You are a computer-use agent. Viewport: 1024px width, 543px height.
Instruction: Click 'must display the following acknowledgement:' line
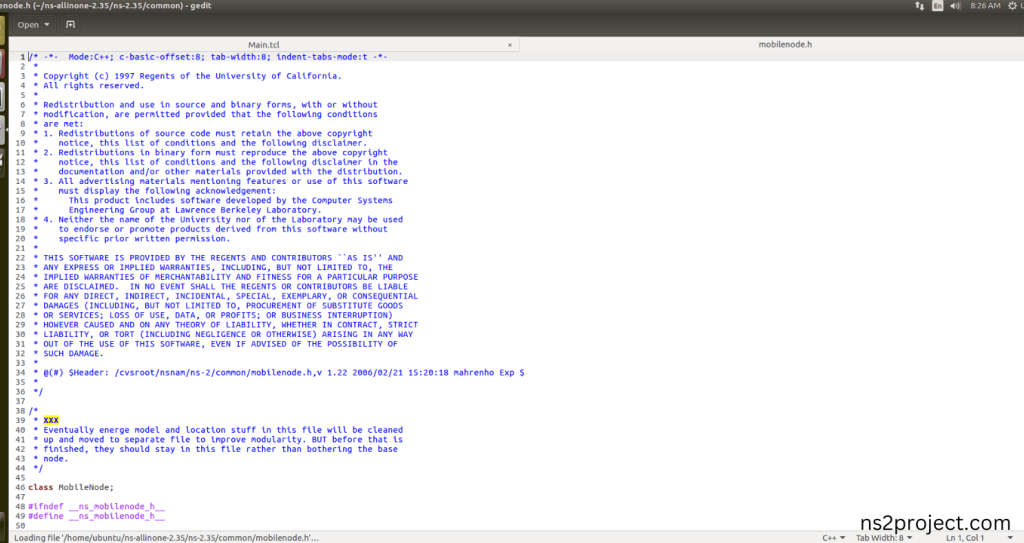(x=167, y=191)
